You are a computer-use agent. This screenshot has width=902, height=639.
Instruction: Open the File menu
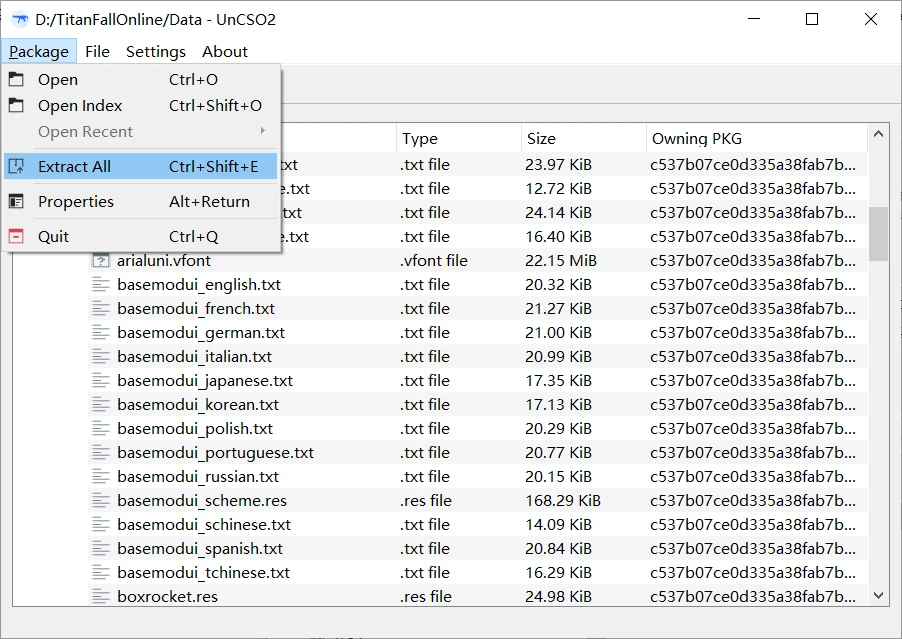97,51
